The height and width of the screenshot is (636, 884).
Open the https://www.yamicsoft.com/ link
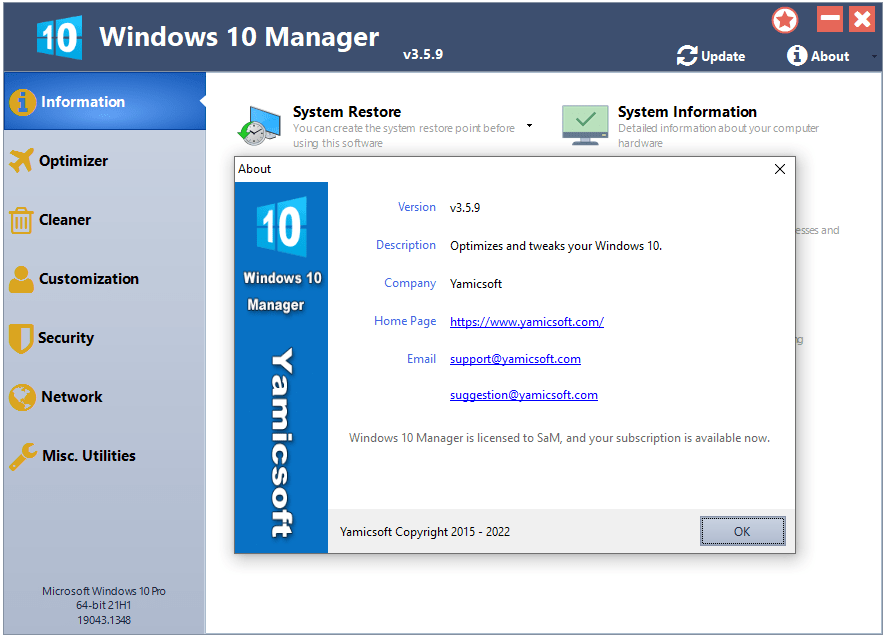527,322
